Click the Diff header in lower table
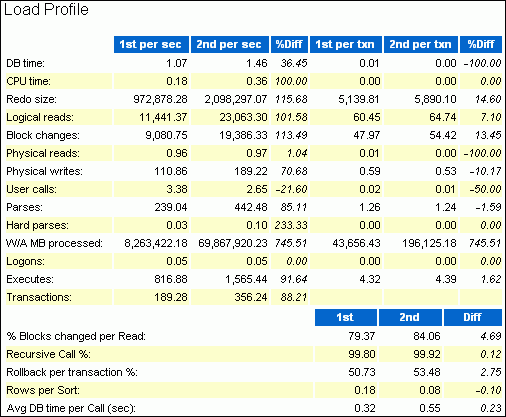This screenshot has width=506, height=417. 473,317
